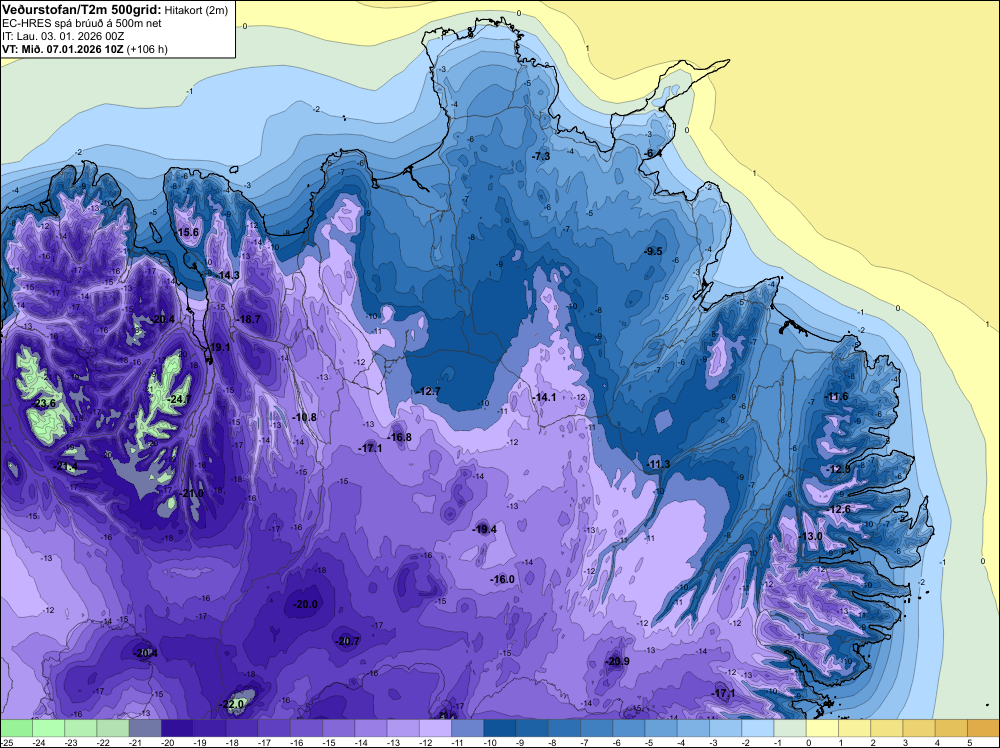Click the bold temperature value -14.1

(x=544, y=397)
